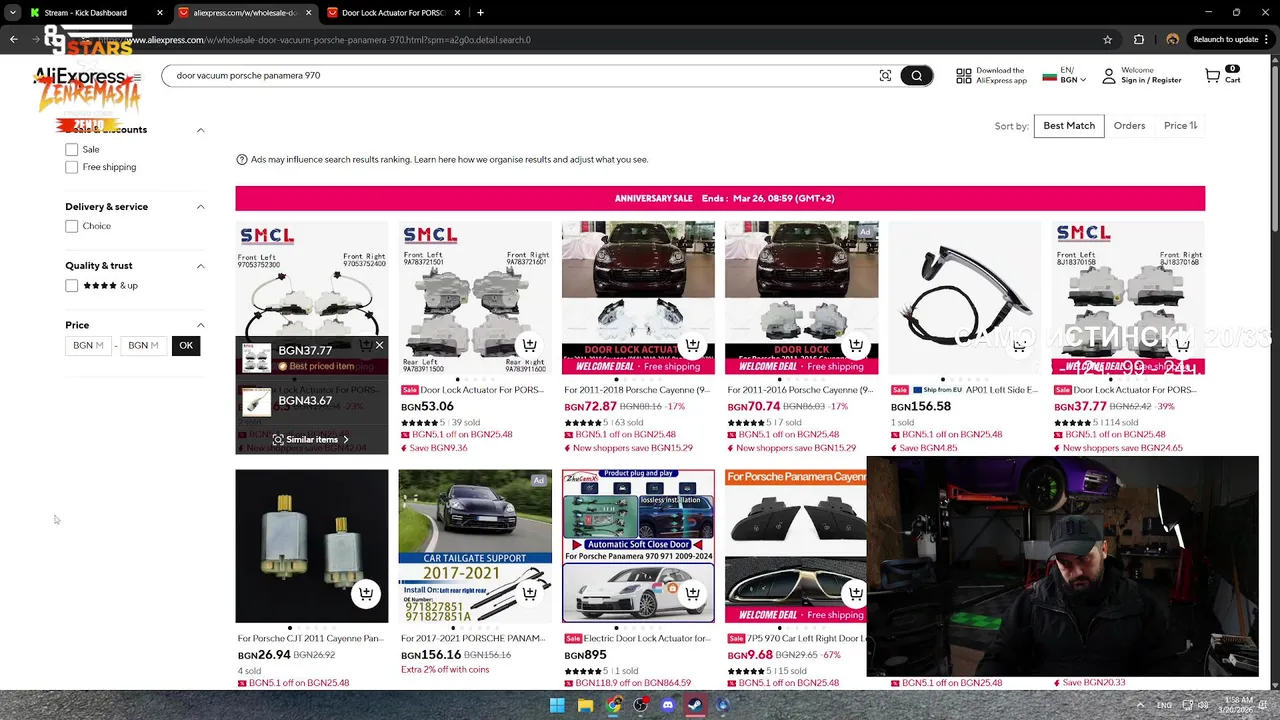Close the BGN37.77 similar items popup
The width and height of the screenshot is (1280, 720).
(x=379, y=345)
